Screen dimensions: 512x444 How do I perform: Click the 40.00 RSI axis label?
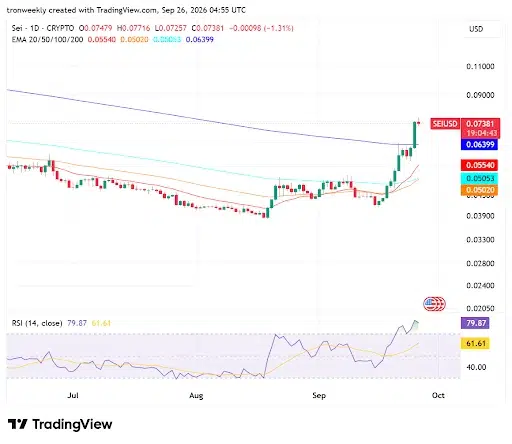point(476,367)
